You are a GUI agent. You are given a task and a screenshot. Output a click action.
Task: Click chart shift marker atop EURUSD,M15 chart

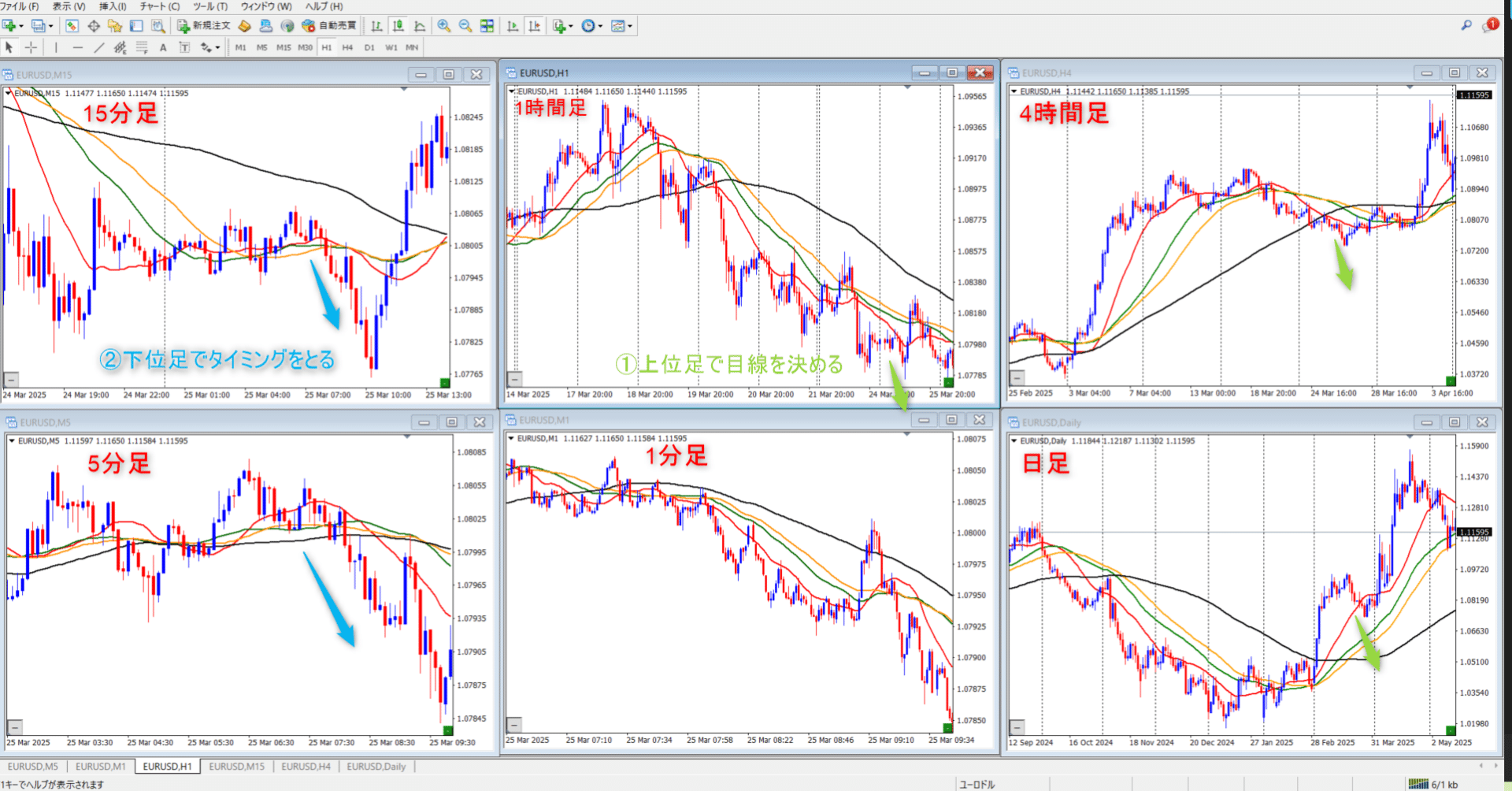404,90
